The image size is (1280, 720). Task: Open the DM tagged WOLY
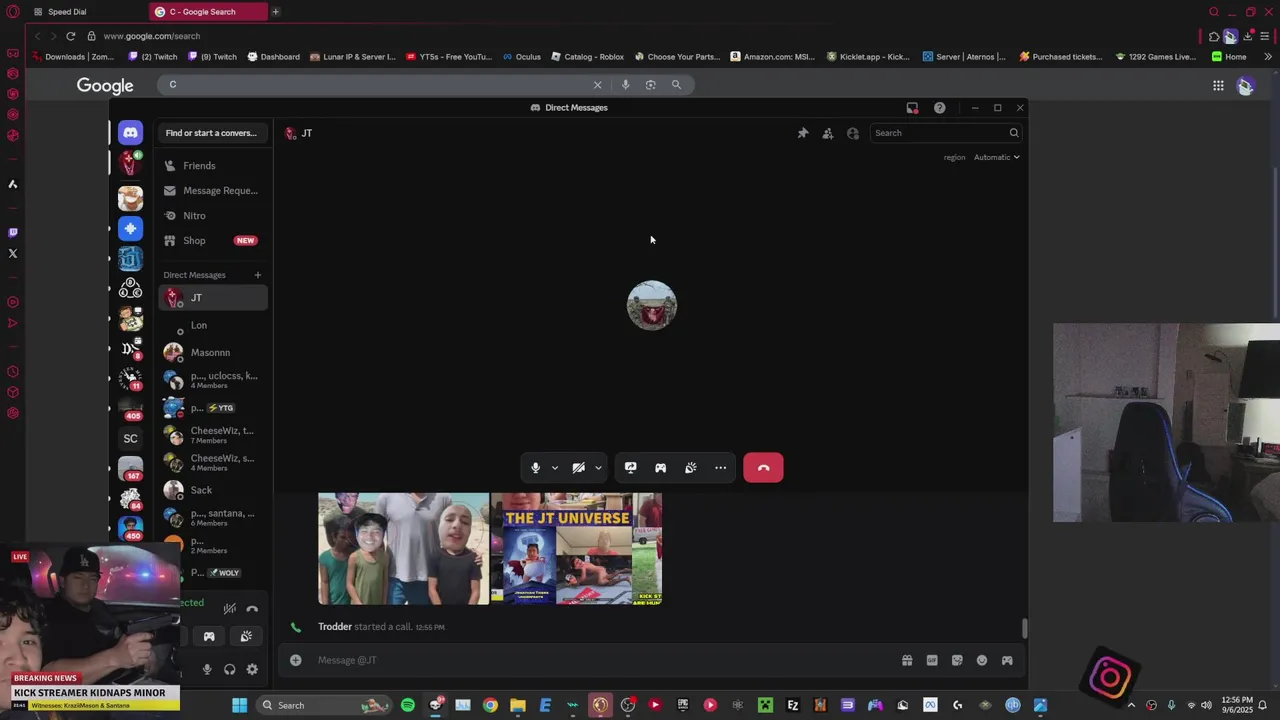point(213,573)
